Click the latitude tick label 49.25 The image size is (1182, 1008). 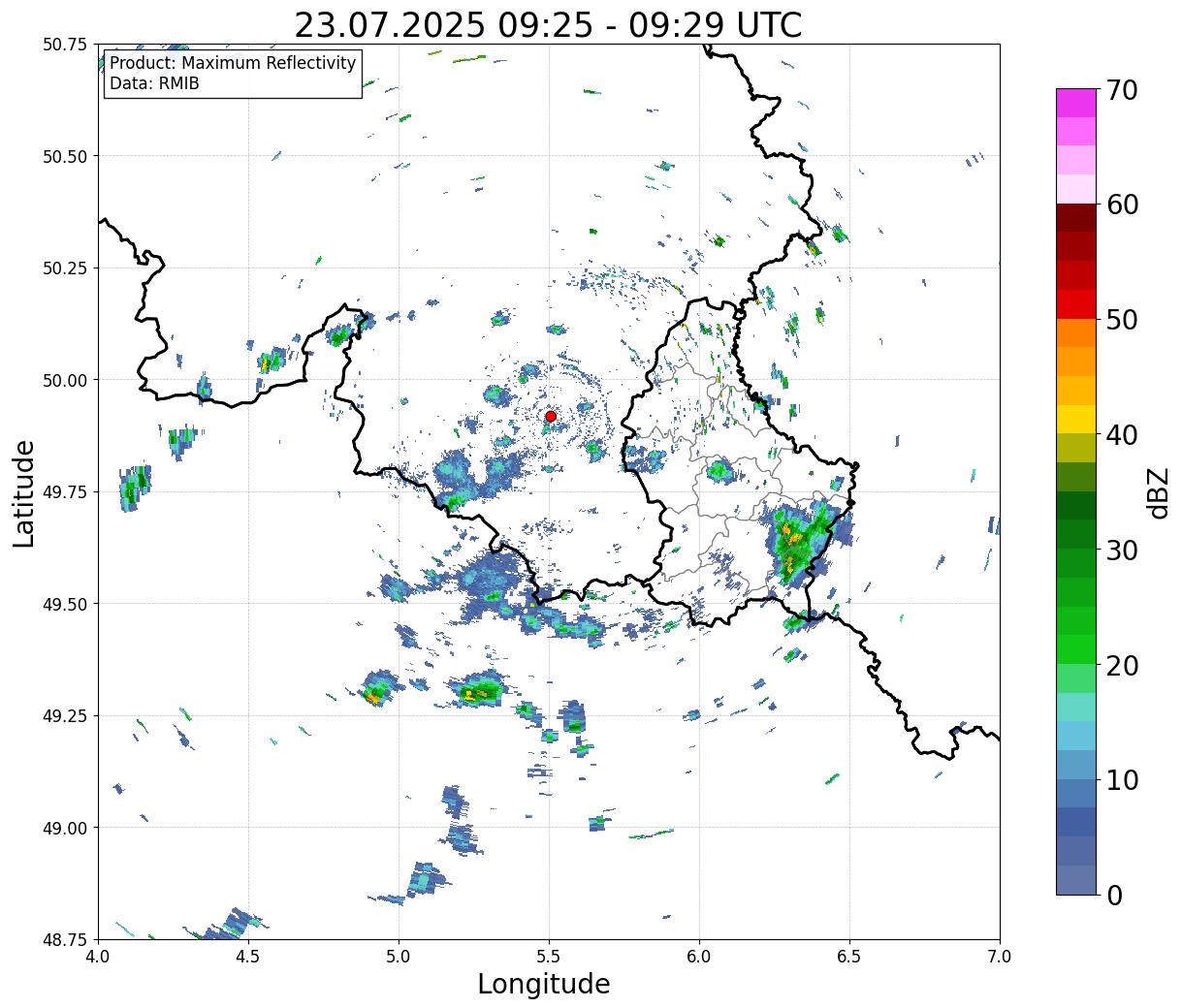[65, 716]
